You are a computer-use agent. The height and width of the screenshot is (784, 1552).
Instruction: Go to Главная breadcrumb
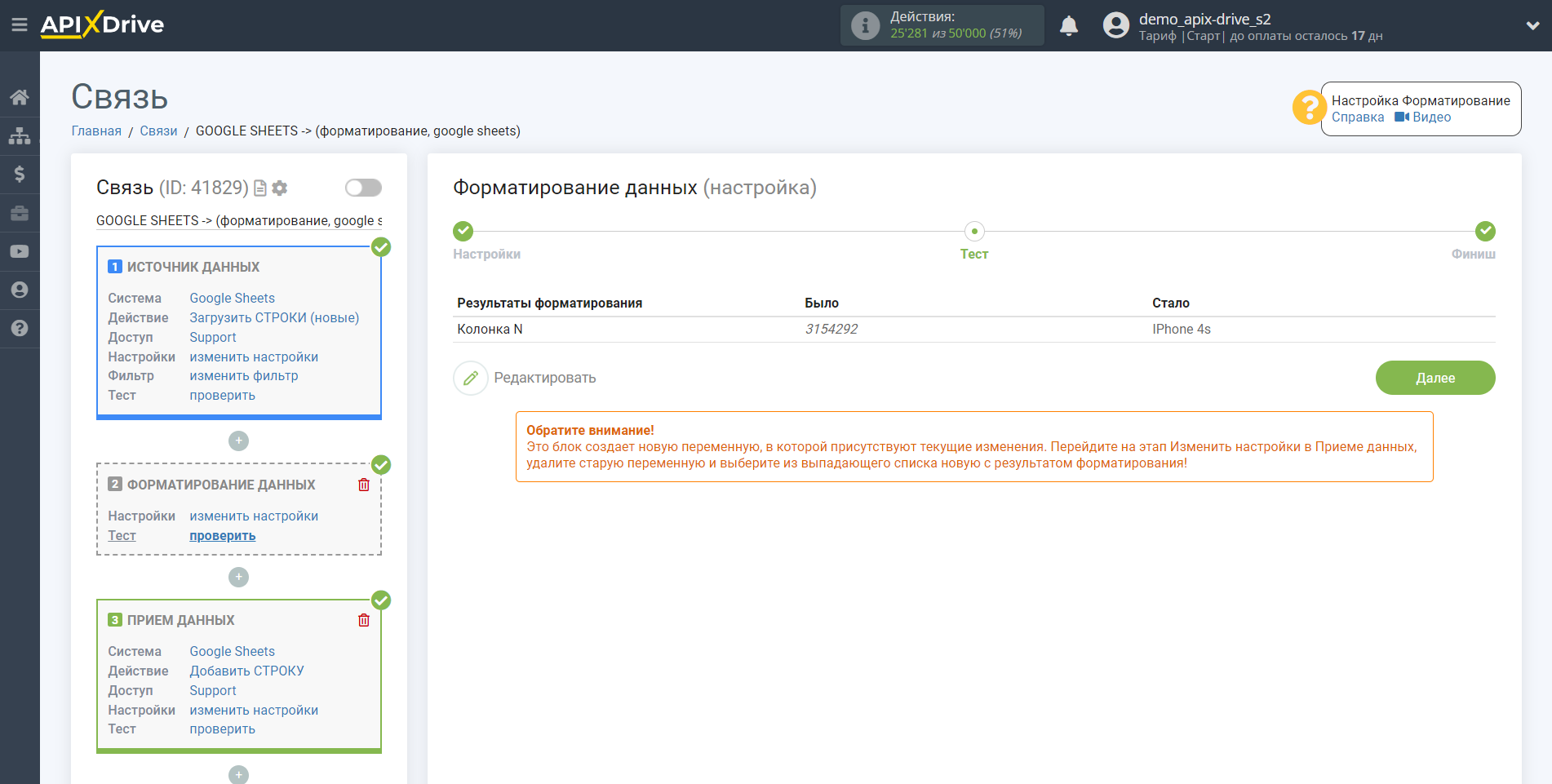[x=96, y=131]
